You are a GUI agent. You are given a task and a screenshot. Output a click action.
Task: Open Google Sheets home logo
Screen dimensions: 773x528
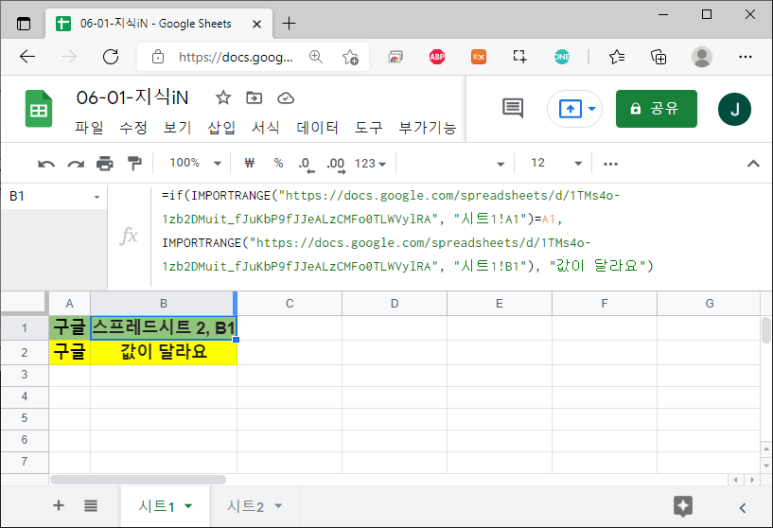pos(38,109)
